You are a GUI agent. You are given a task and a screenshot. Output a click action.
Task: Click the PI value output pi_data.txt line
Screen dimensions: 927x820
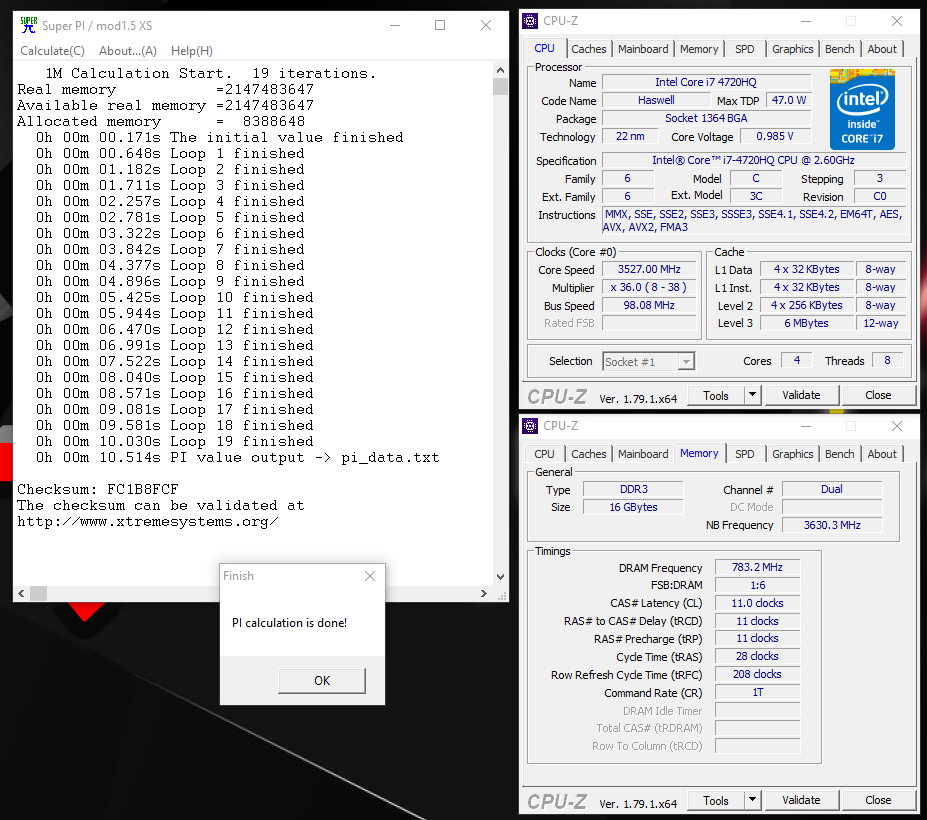(238, 458)
